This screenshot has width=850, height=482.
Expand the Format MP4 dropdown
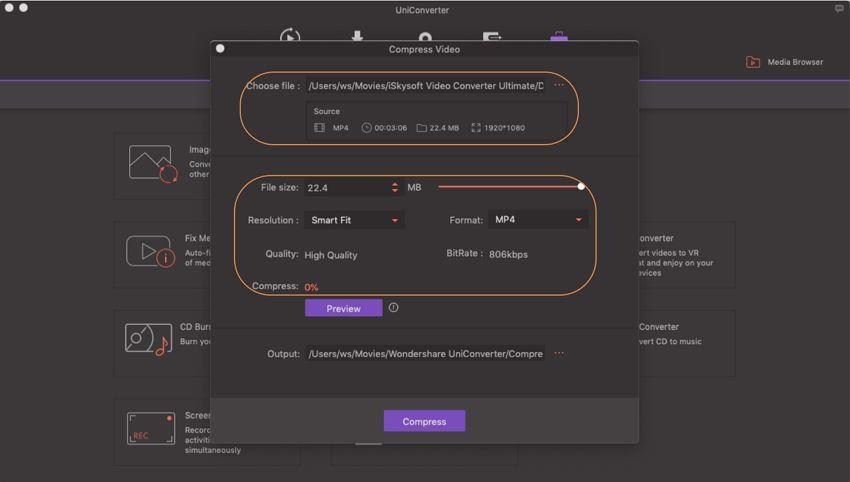point(537,220)
